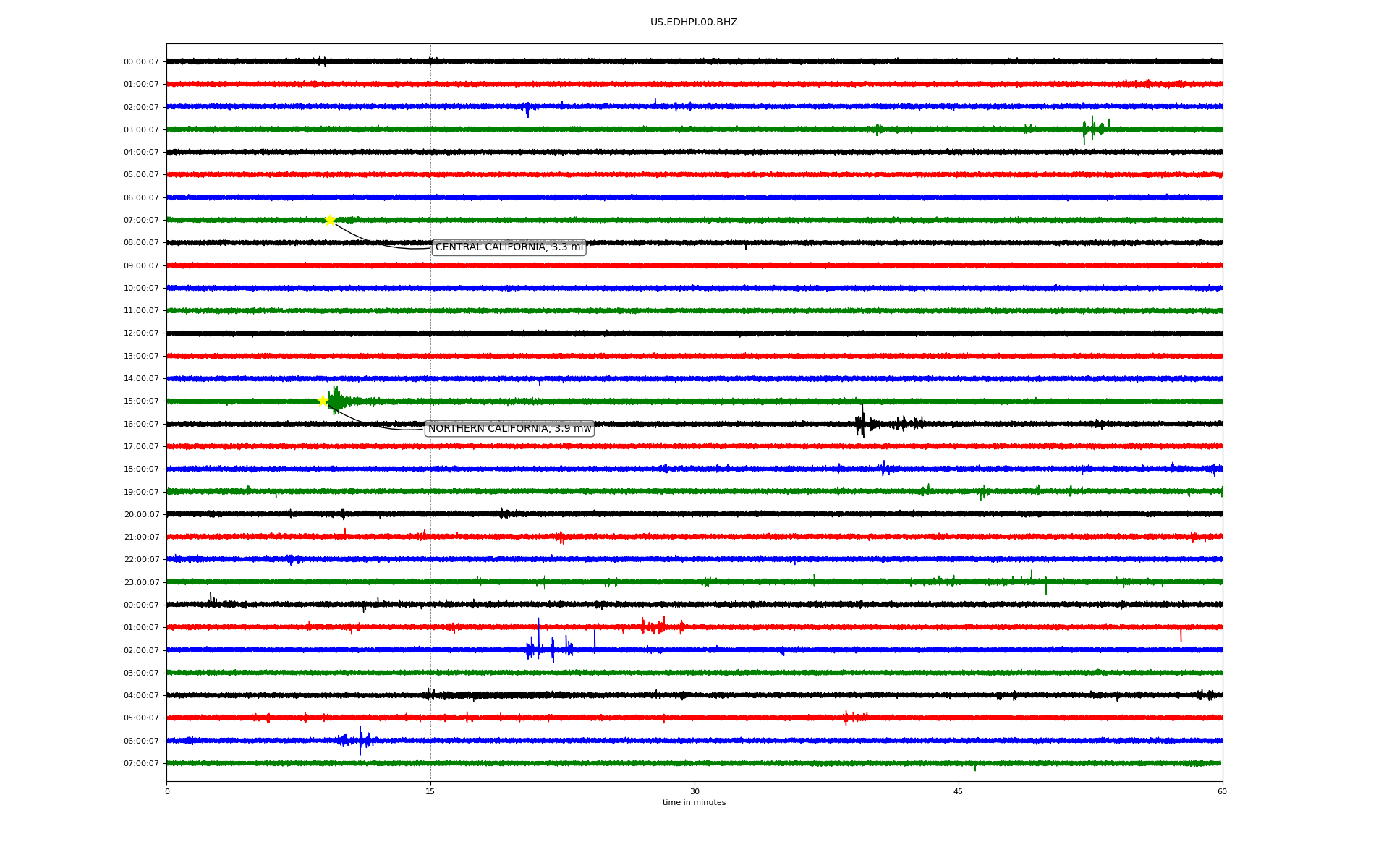Click the last 07:00:07 time label at bottom
Screen dimensions: 1389x868
[x=141, y=764]
